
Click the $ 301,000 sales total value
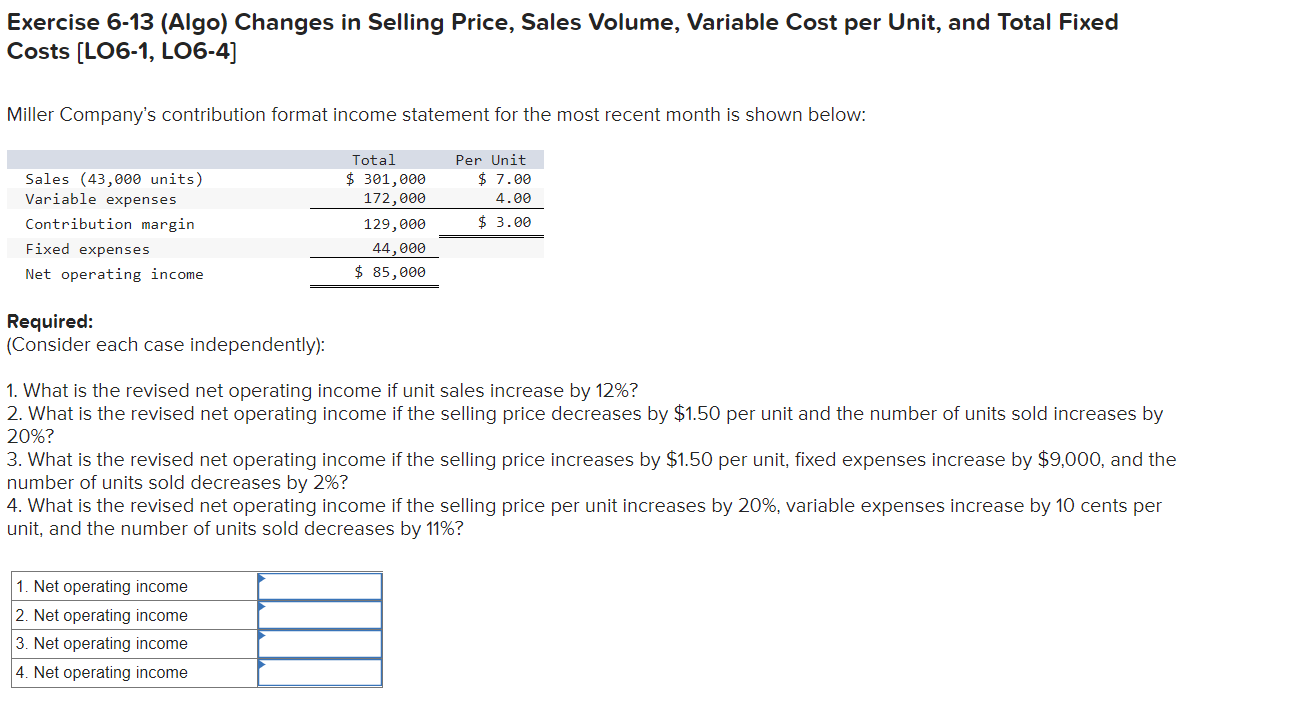(x=386, y=178)
